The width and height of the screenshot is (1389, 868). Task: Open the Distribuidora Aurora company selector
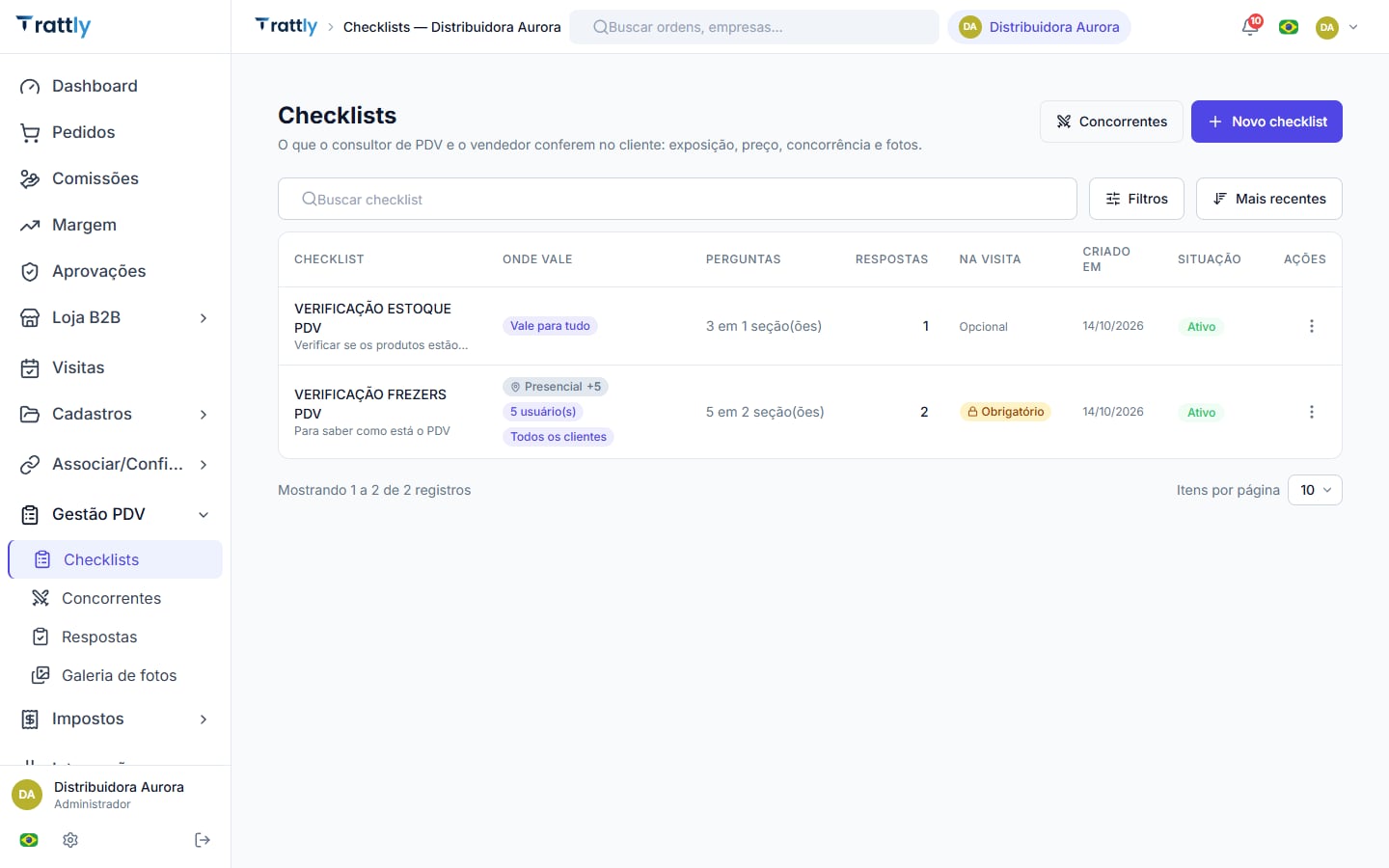[1039, 27]
